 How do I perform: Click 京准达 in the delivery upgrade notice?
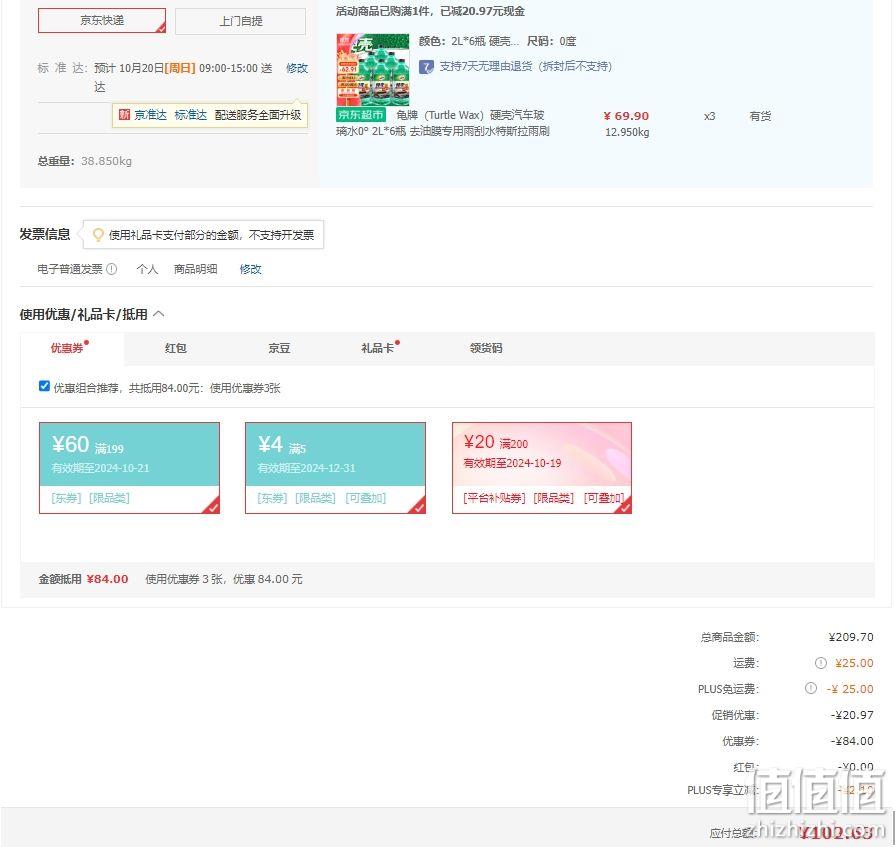[x=151, y=115]
